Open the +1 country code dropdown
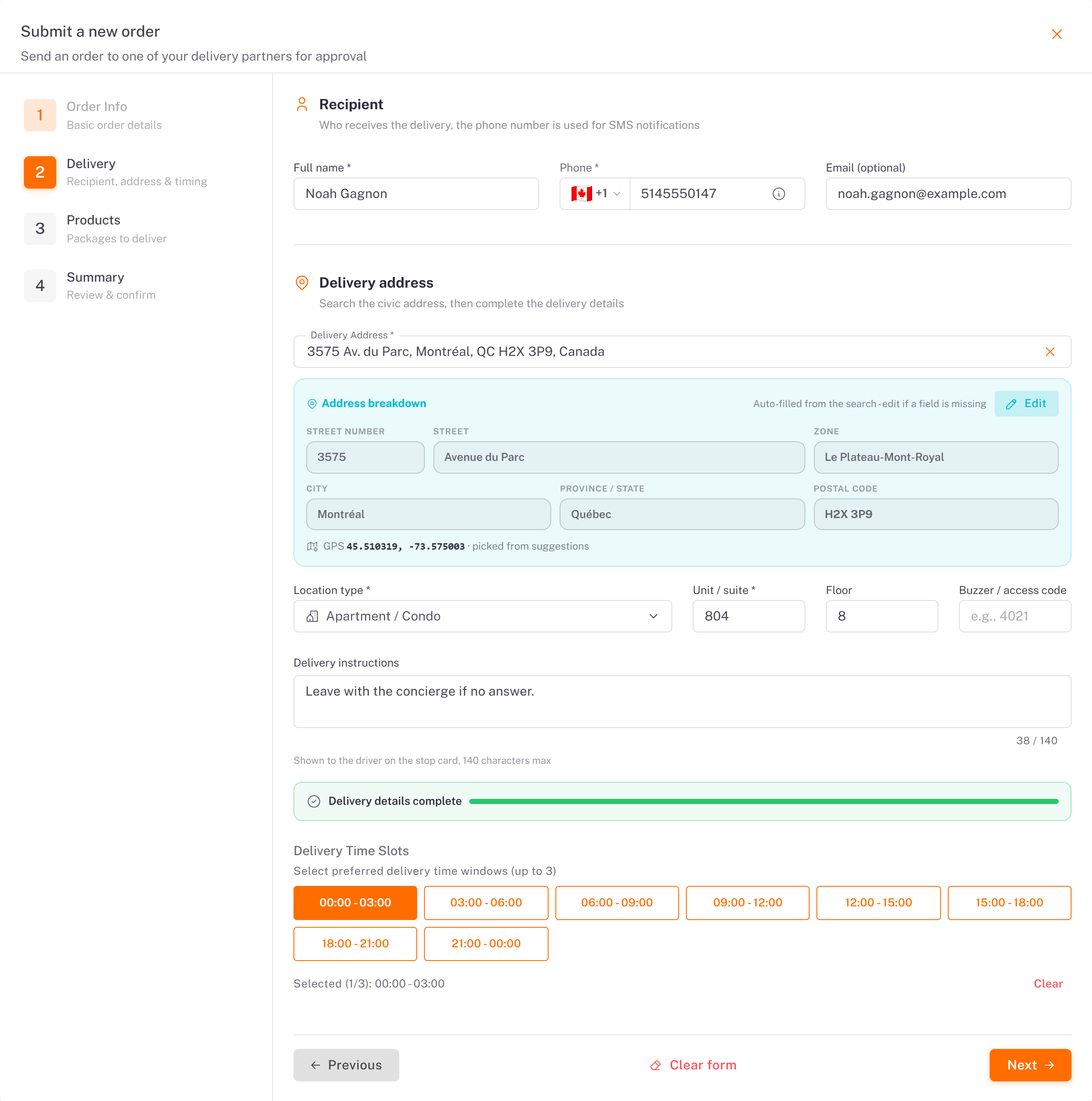The height and width of the screenshot is (1101, 1092). [595, 194]
